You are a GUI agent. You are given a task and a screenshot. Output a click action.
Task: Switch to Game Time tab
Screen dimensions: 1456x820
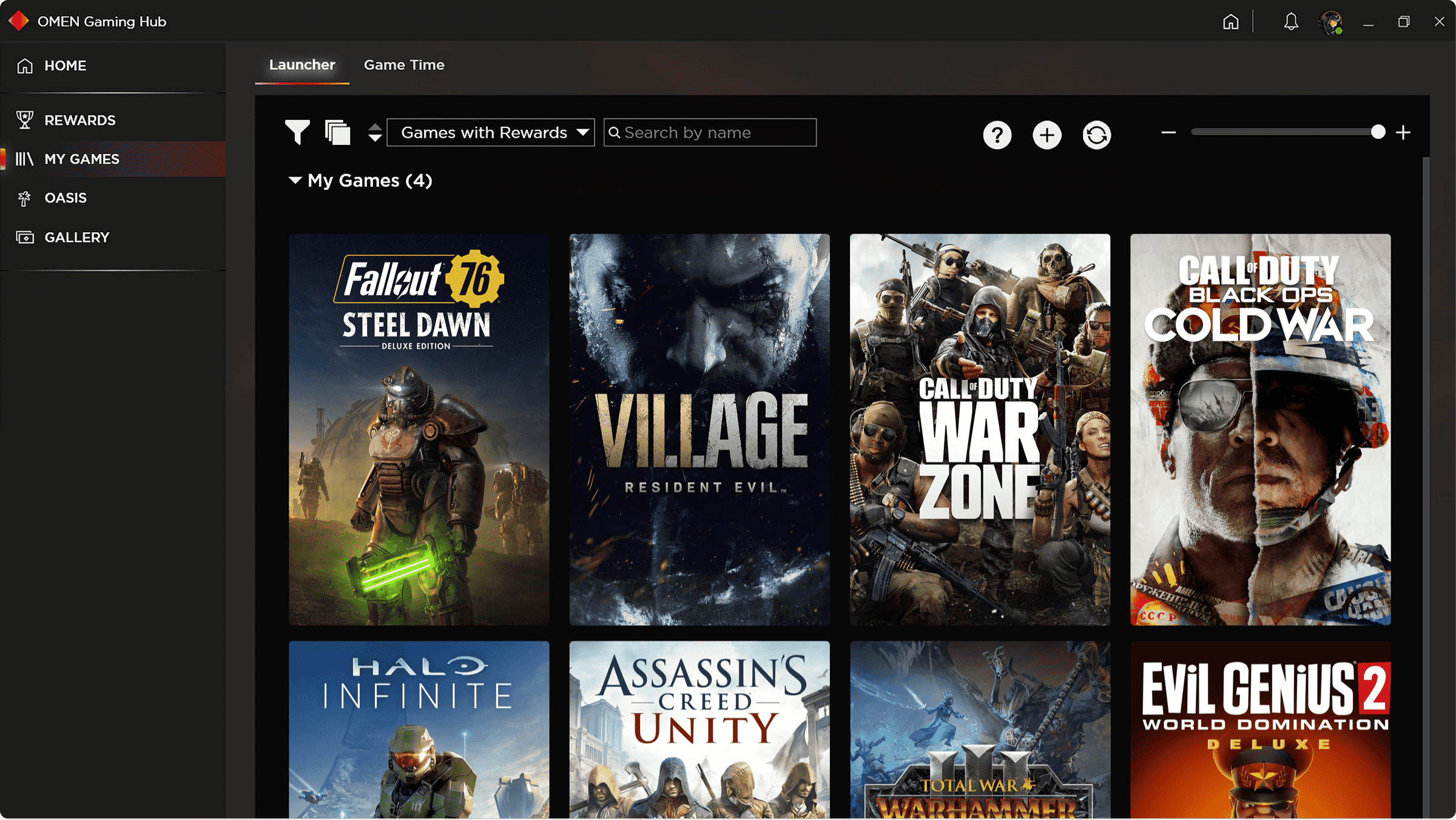pyautogui.click(x=404, y=65)
